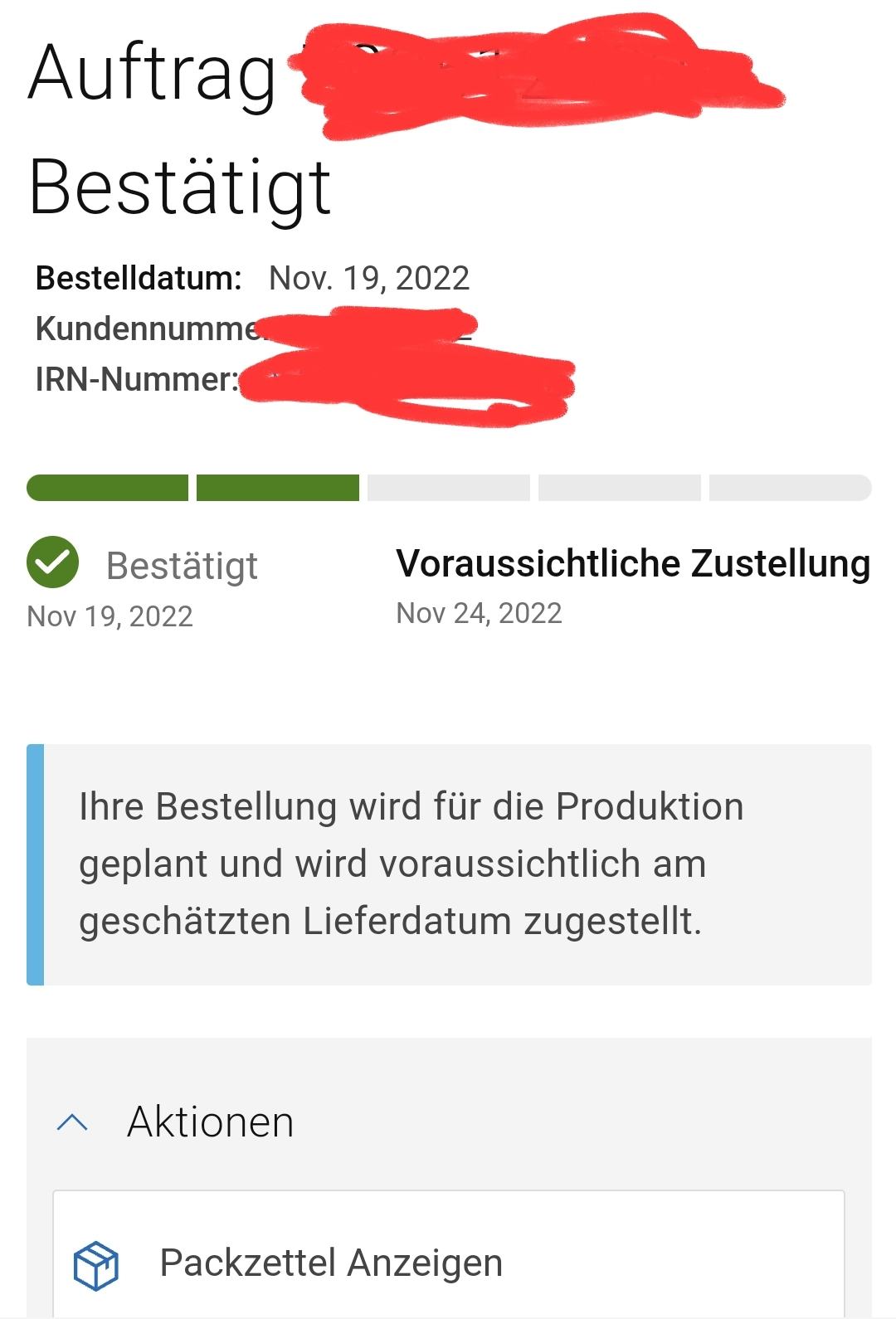Click the Voraussichtliche Zustellung heading
896x1319 pixels.
tap(633, 564)
